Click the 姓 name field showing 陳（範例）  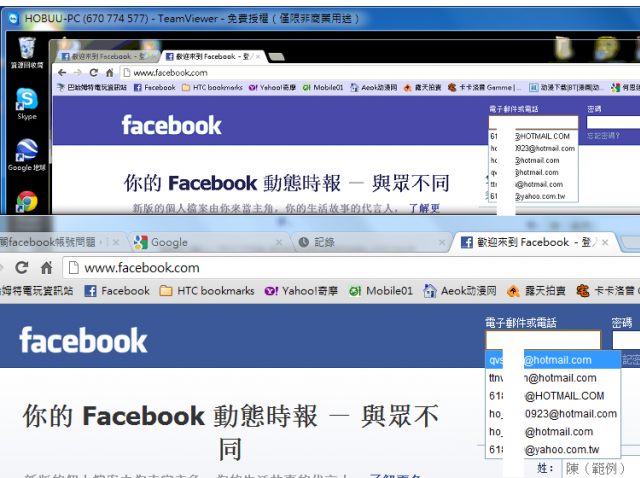coord(601,468)
